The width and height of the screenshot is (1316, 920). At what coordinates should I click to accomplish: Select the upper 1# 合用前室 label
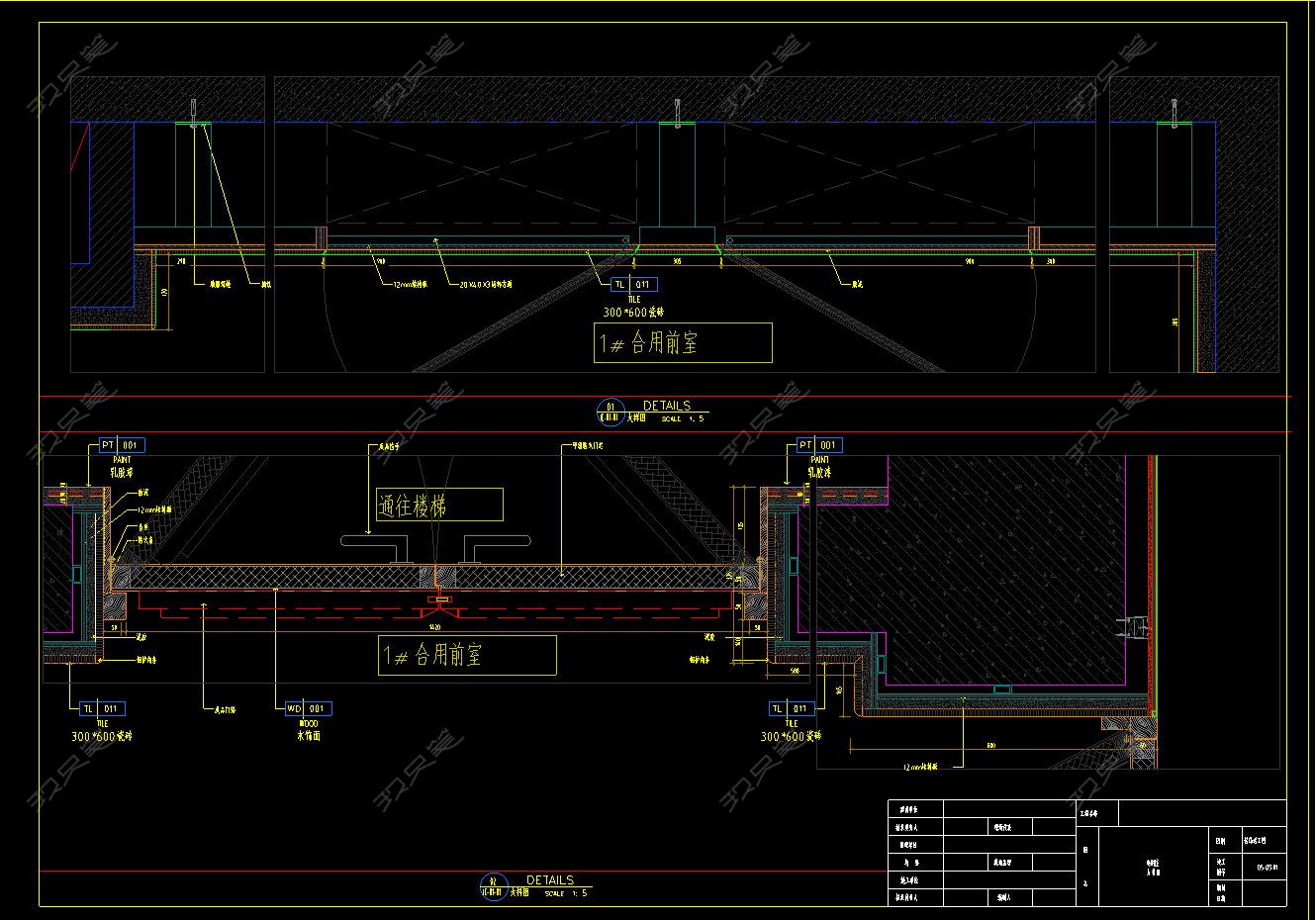click(x=683, y=342)
